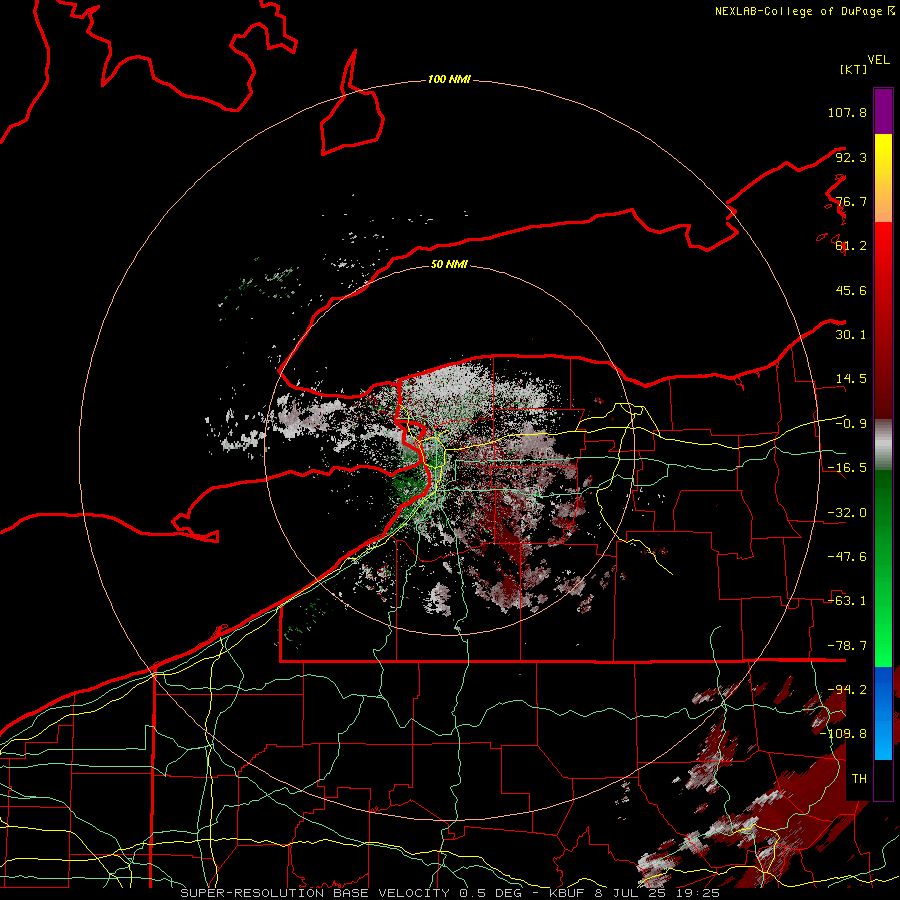Click the 107.8 velocity scale value

(x=847, y=112)
